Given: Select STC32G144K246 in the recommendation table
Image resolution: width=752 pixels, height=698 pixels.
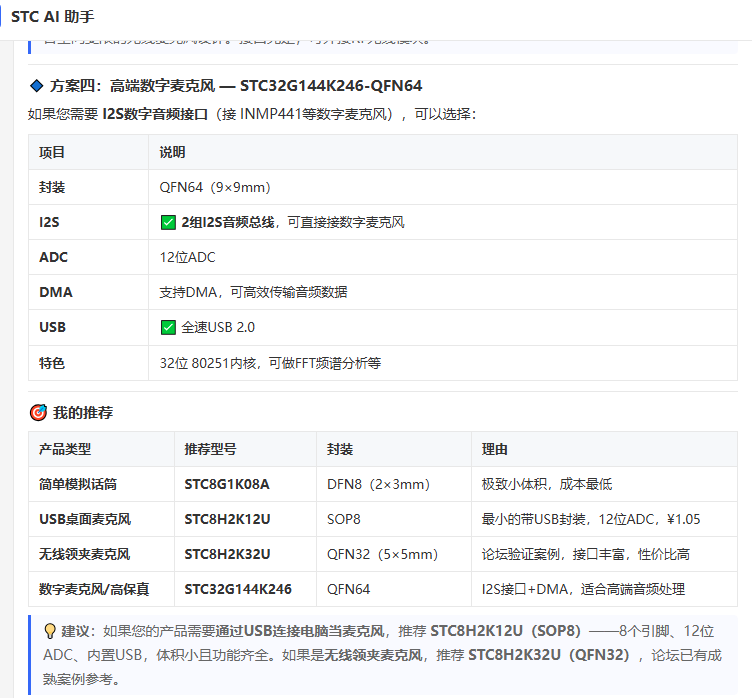Looking at the screenshot, I should click(238, 589).
